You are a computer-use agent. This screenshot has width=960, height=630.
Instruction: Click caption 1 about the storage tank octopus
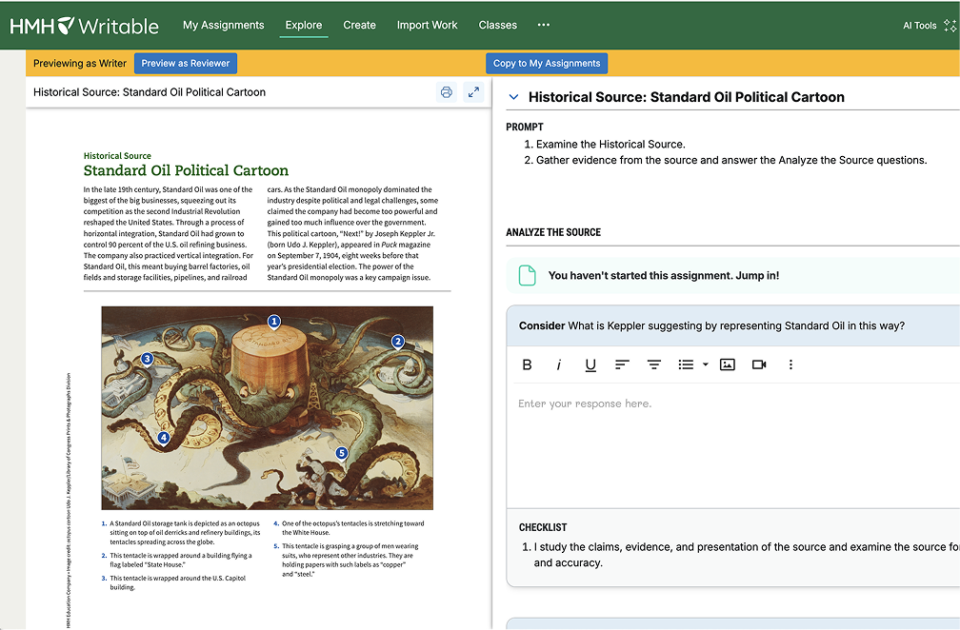(x=181, y=533)
